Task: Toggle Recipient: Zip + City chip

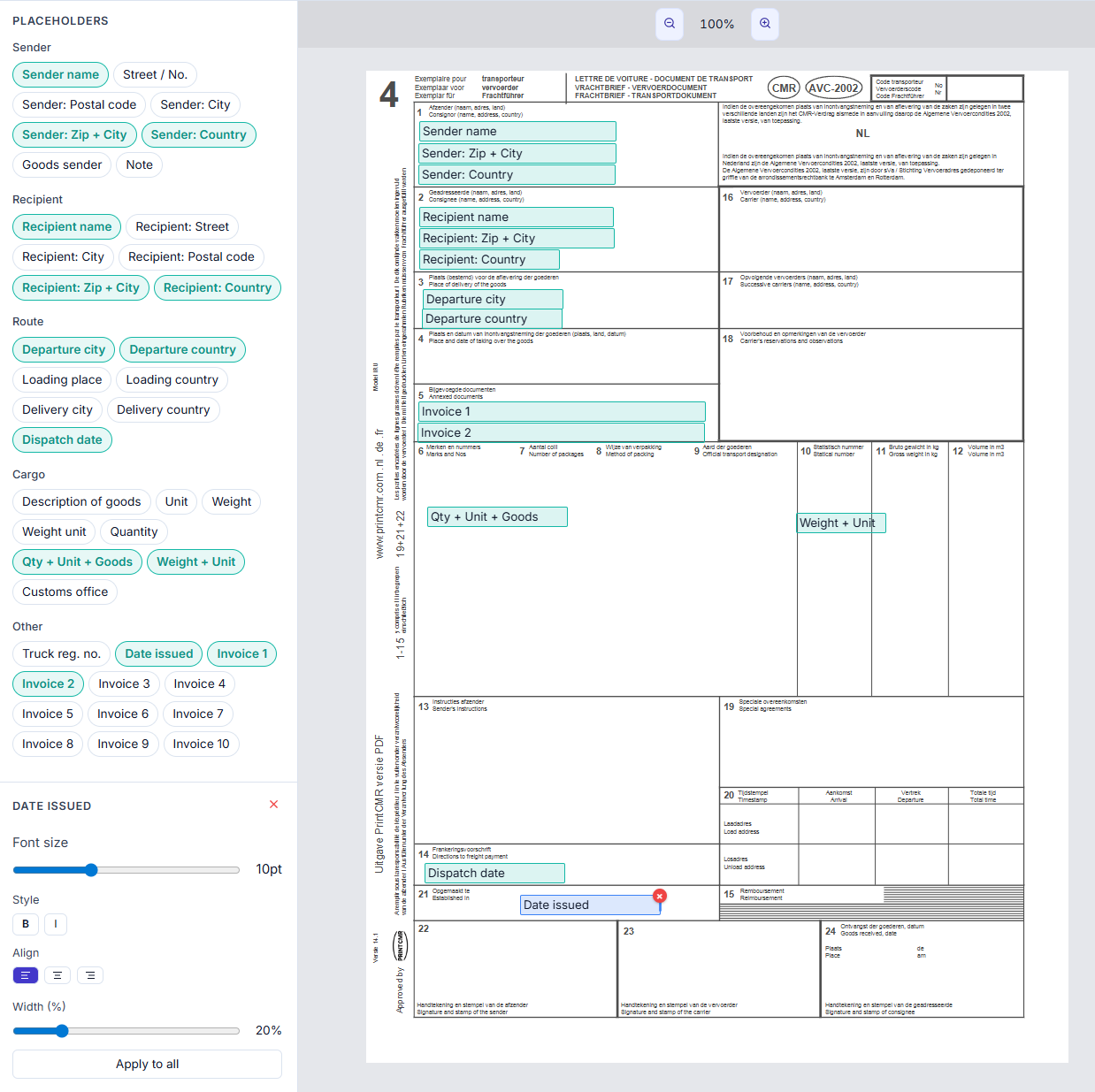Action: click(x=80, y=287)
